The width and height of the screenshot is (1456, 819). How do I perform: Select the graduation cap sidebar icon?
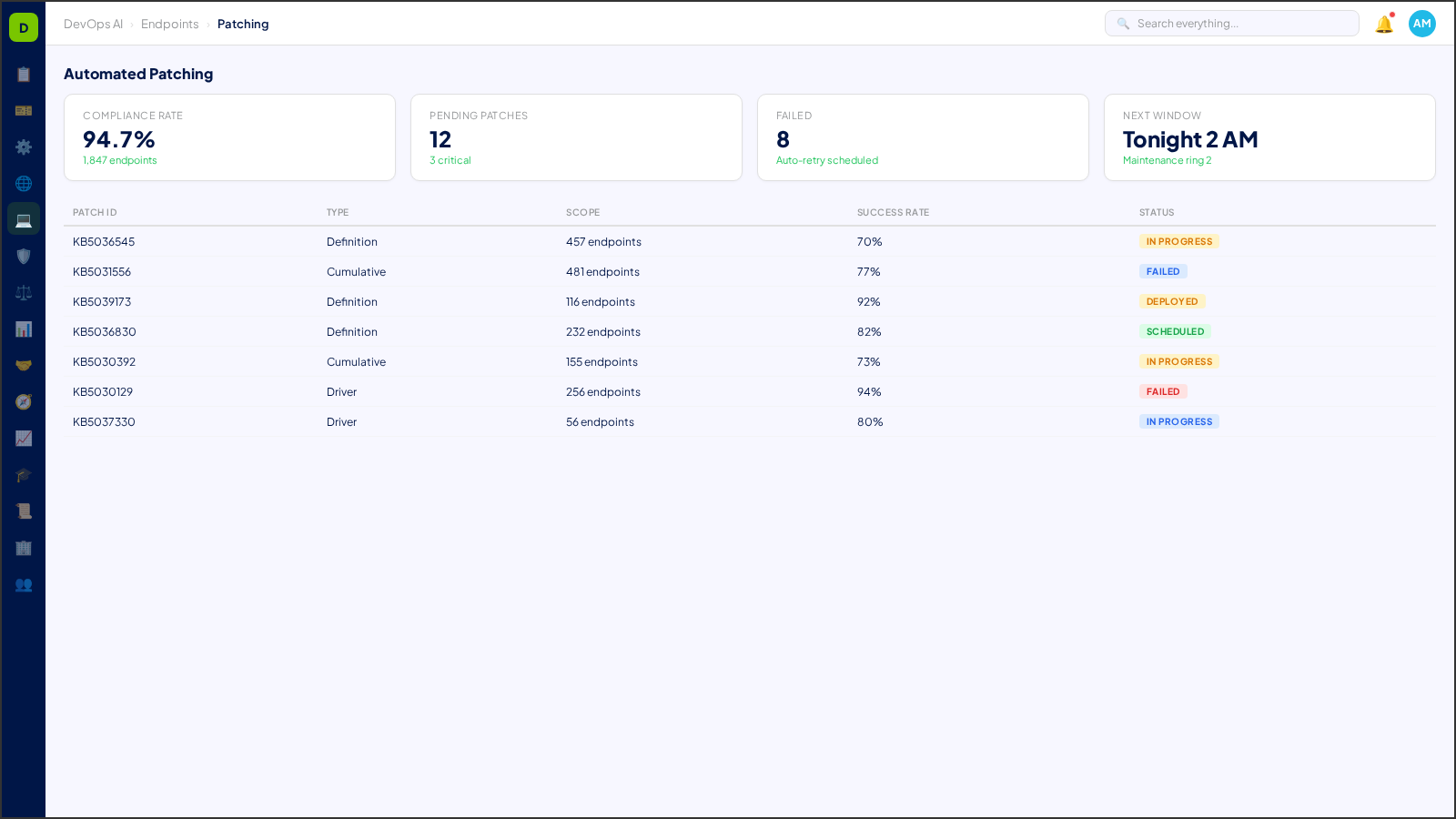coord(24,475)
